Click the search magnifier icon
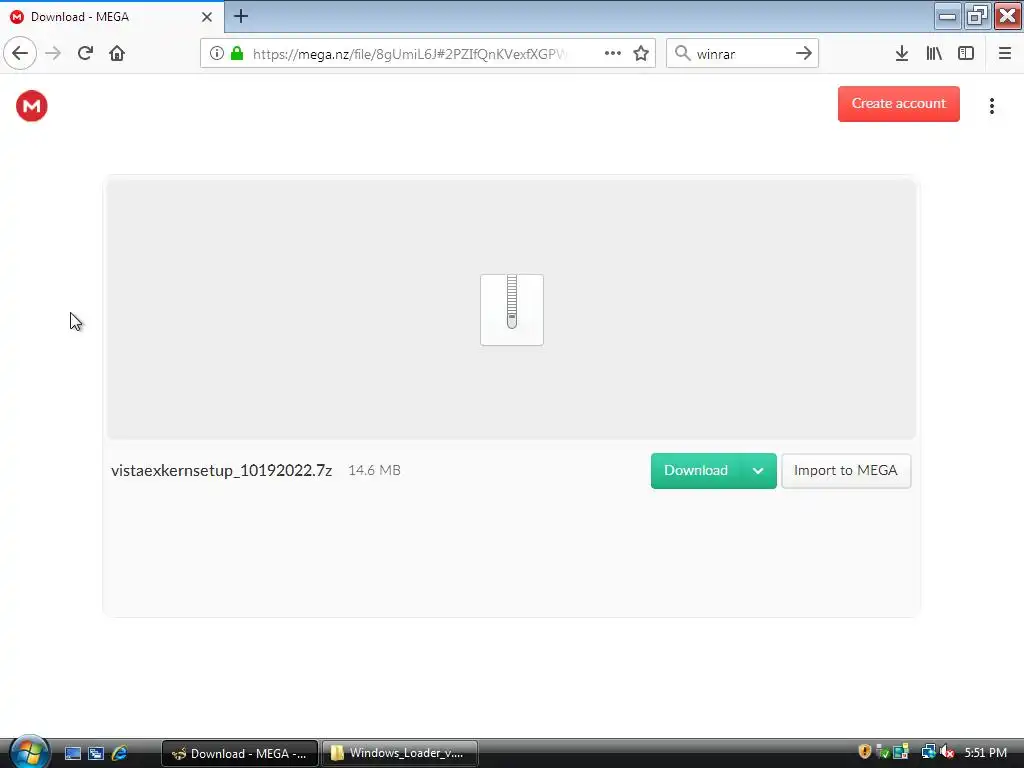Image resolution: width=1024 pixels, height=768 pixels. pyautogui.click(x=682, y=54)
